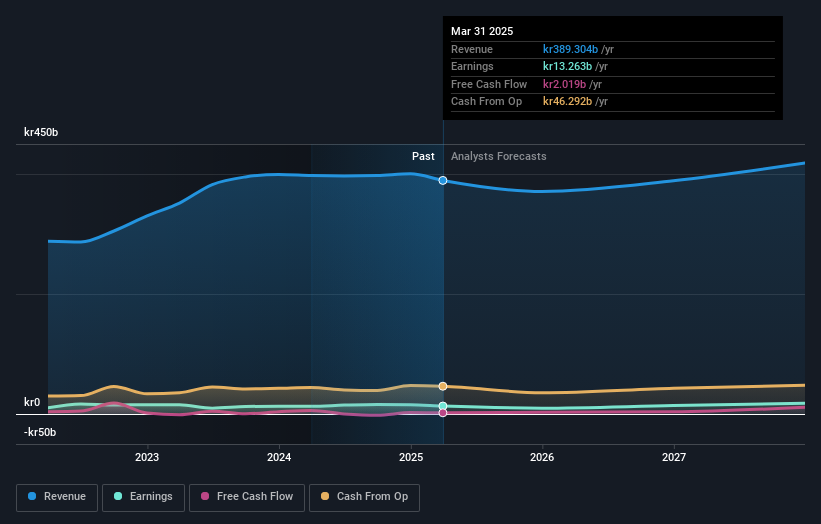Click the Earnings data point marker

(443, 406)
